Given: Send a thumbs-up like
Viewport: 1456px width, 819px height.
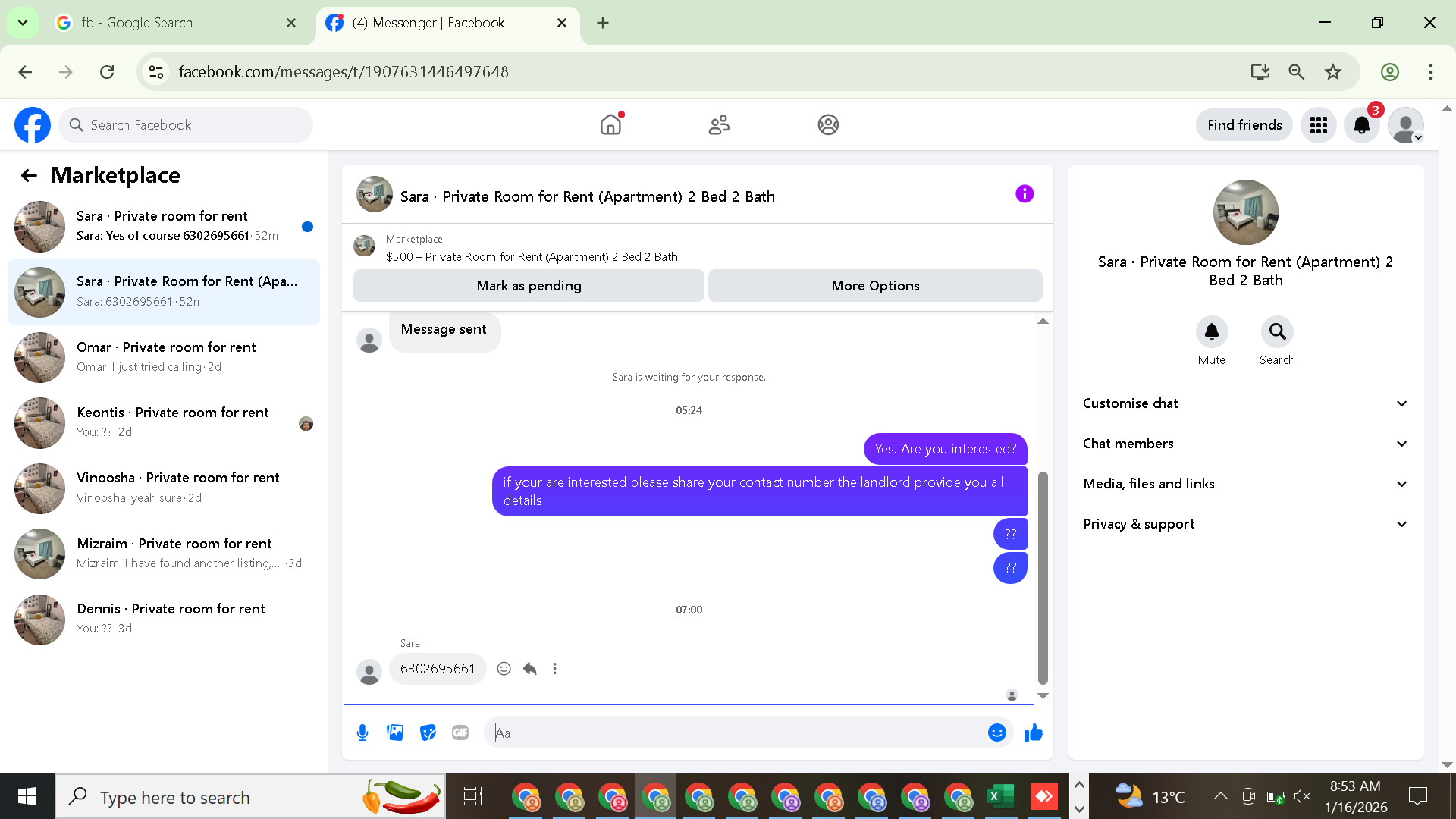Looking at the screenshot, I should [1033, 733].
